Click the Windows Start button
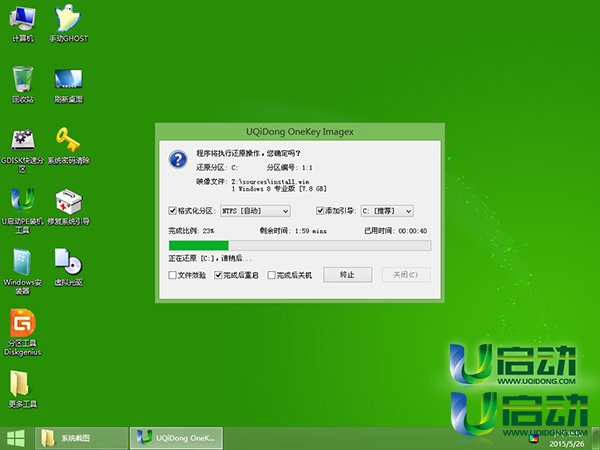 (x=16, y=438)
